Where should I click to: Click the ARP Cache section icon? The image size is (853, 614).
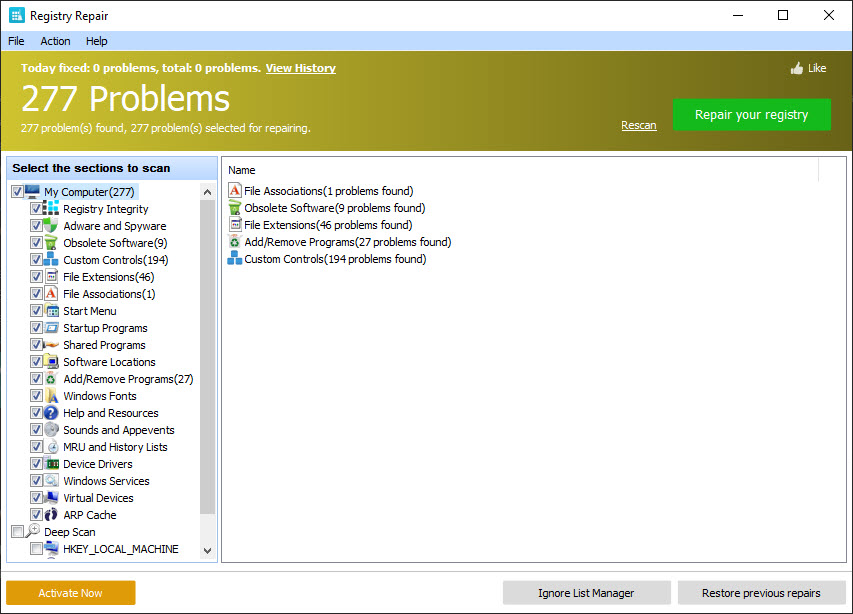[50, 515]
